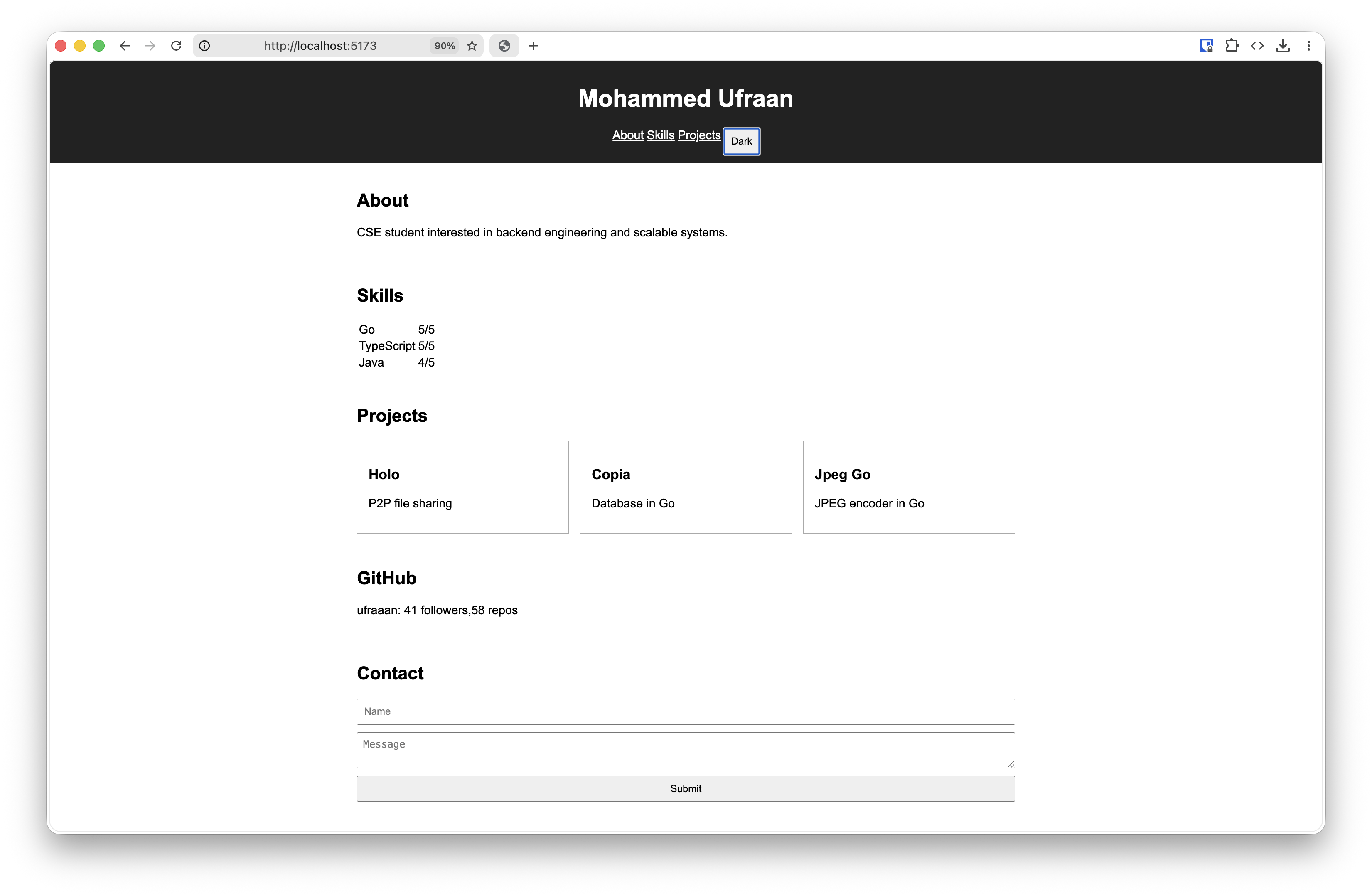
Task: Open the Projects nav link
Action: [x=699, y=135]
